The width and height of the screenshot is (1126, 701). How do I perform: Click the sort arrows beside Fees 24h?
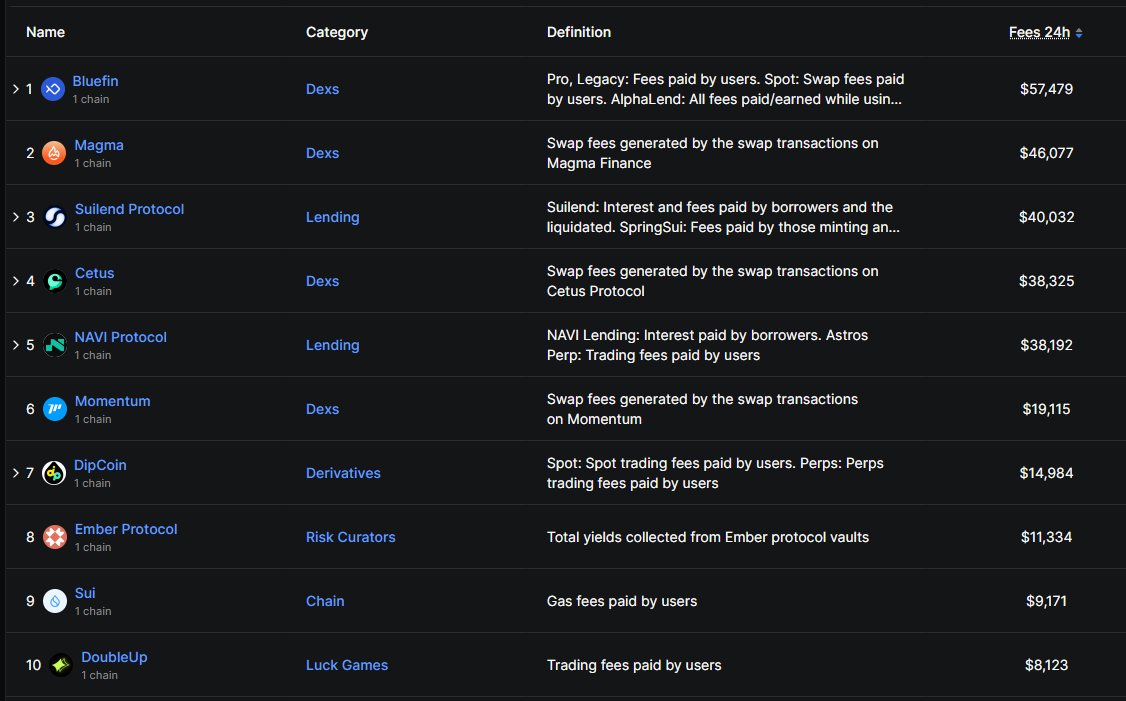click(x=1079, y=32)
